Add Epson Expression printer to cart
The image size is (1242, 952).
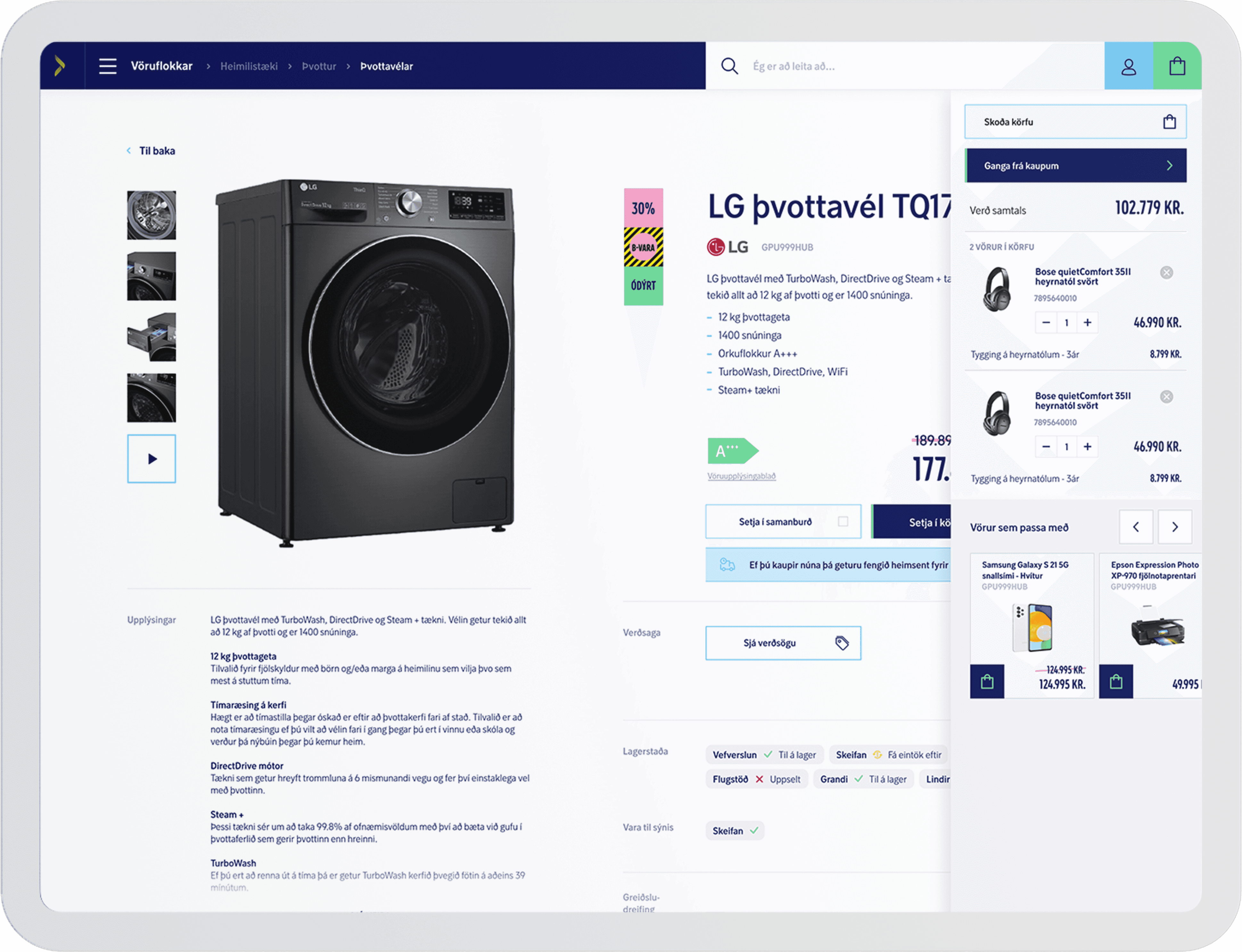coord(1116,681)
